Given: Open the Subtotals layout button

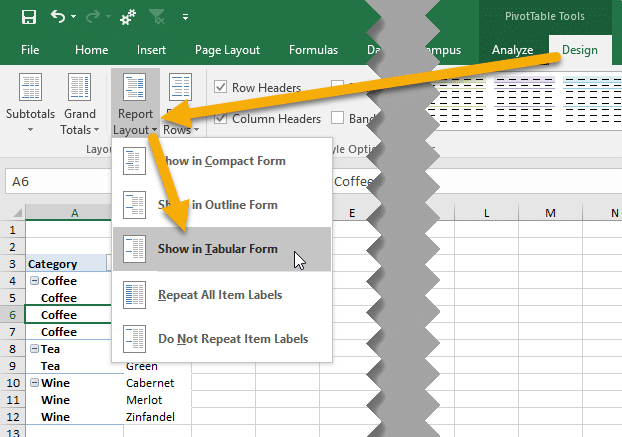Looking at the screenshot, I should click(30, 104).
